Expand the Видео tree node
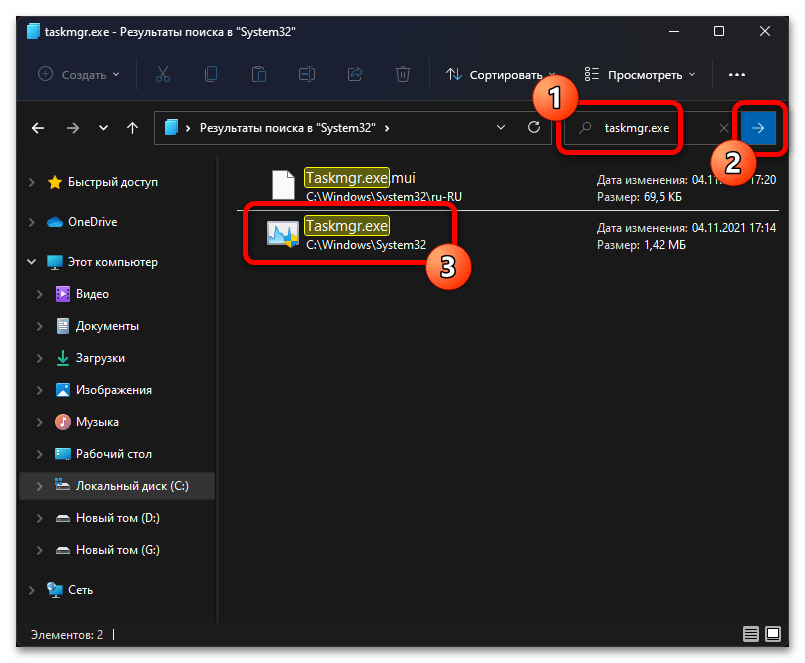 (x=40, y=294)
